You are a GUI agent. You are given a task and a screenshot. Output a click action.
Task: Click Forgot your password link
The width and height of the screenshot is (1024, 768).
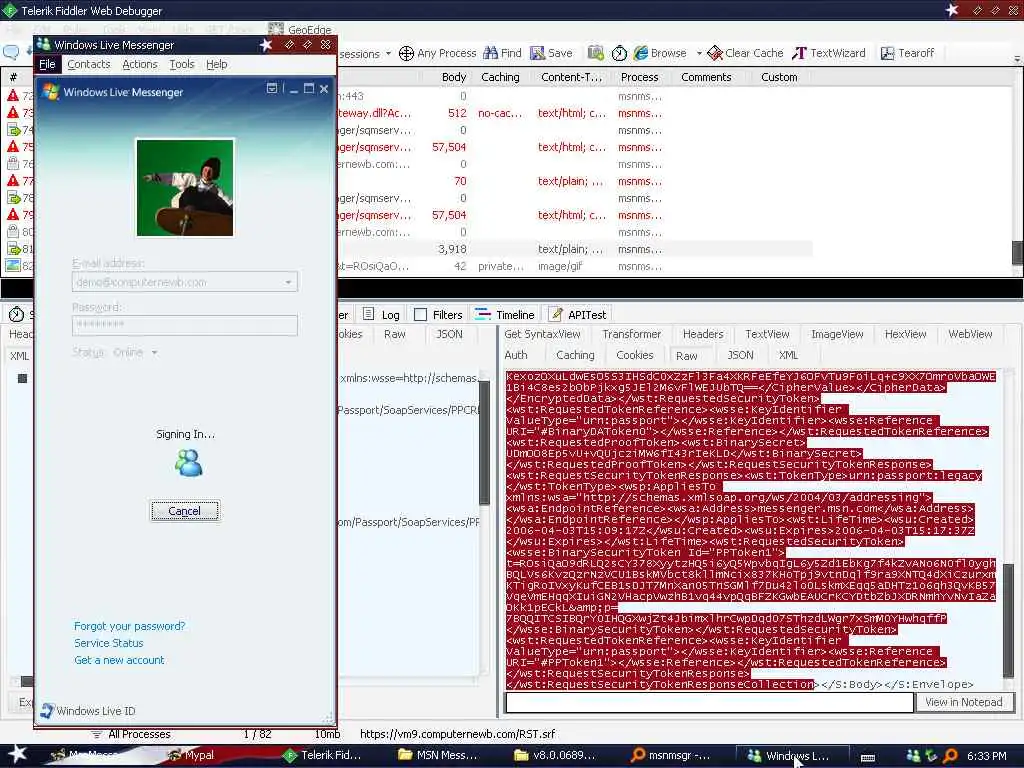(129, 626)
